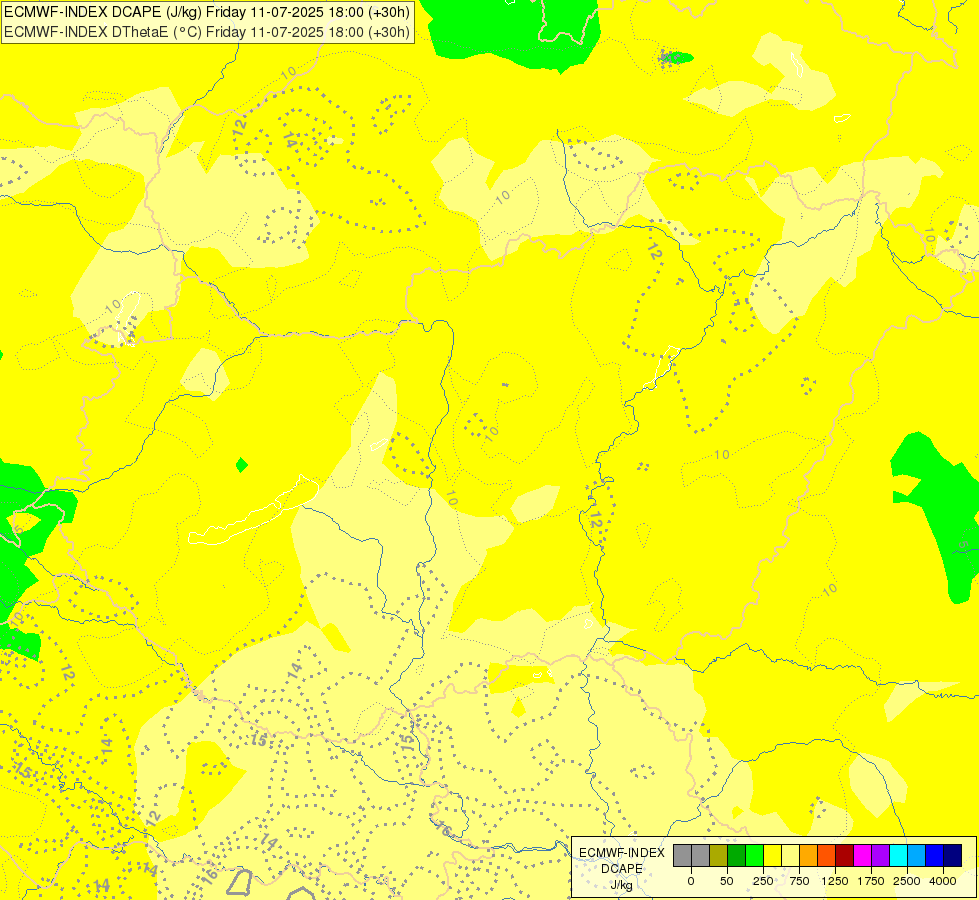Click the dark navy legend swatch
This screenshot has width=979, height=900.
(953, 855)
